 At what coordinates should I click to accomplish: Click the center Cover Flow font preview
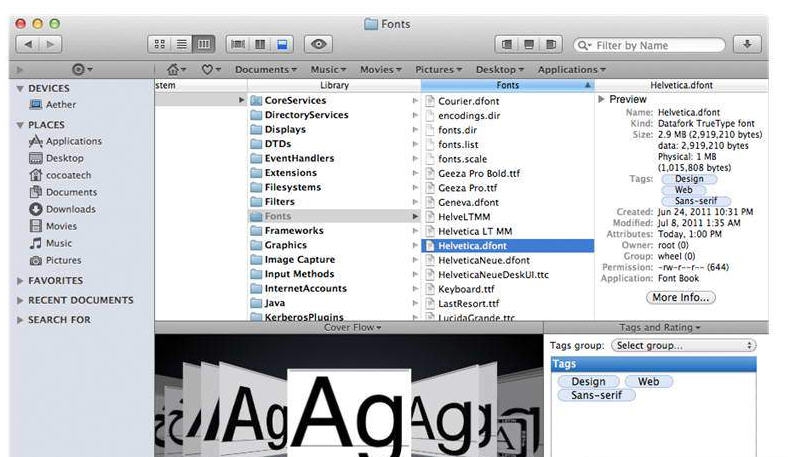point(349,413)
